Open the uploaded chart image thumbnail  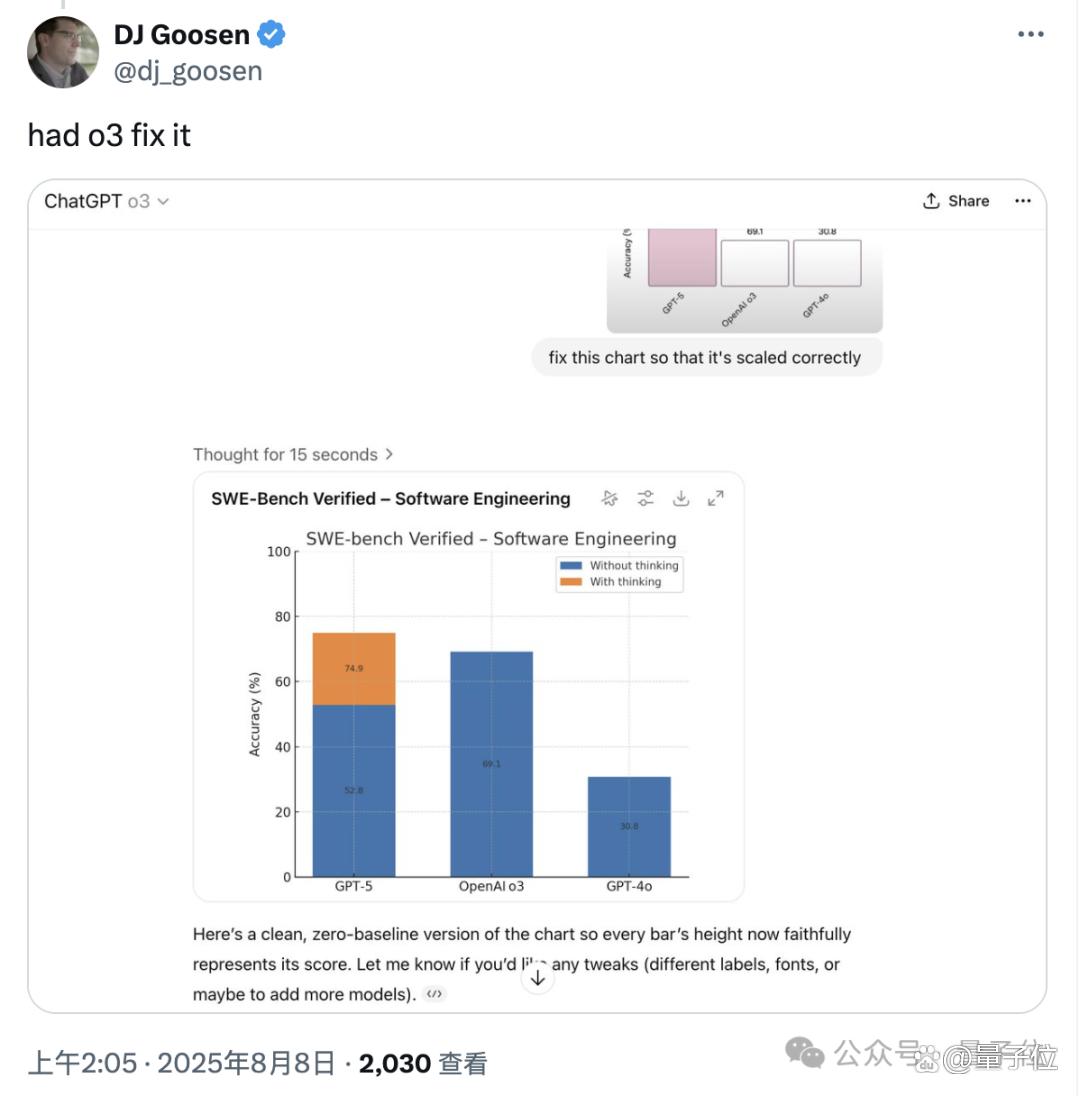744,280
